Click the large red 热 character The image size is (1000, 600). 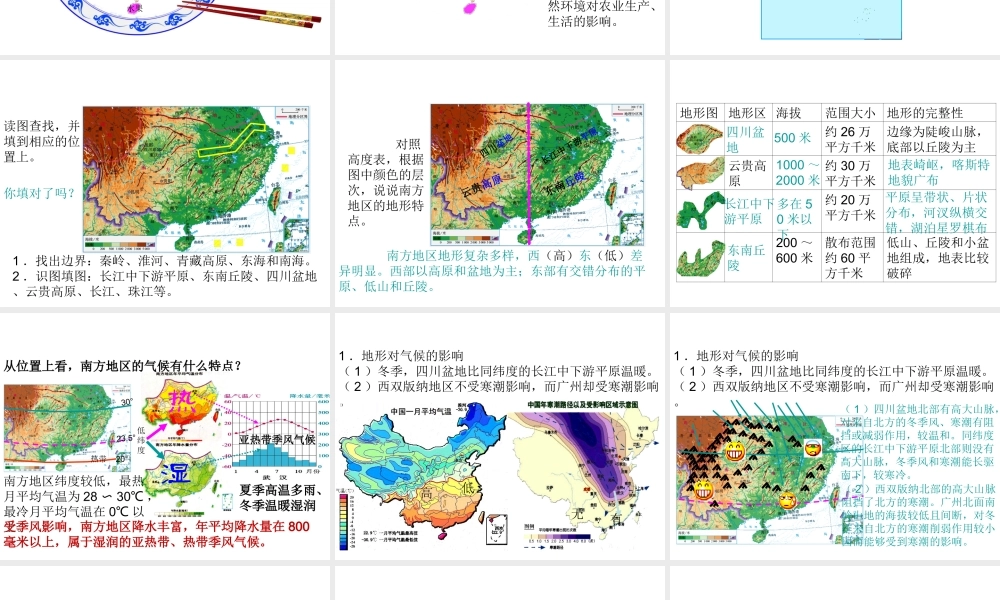pyautogui.click(x=182, y=402)
